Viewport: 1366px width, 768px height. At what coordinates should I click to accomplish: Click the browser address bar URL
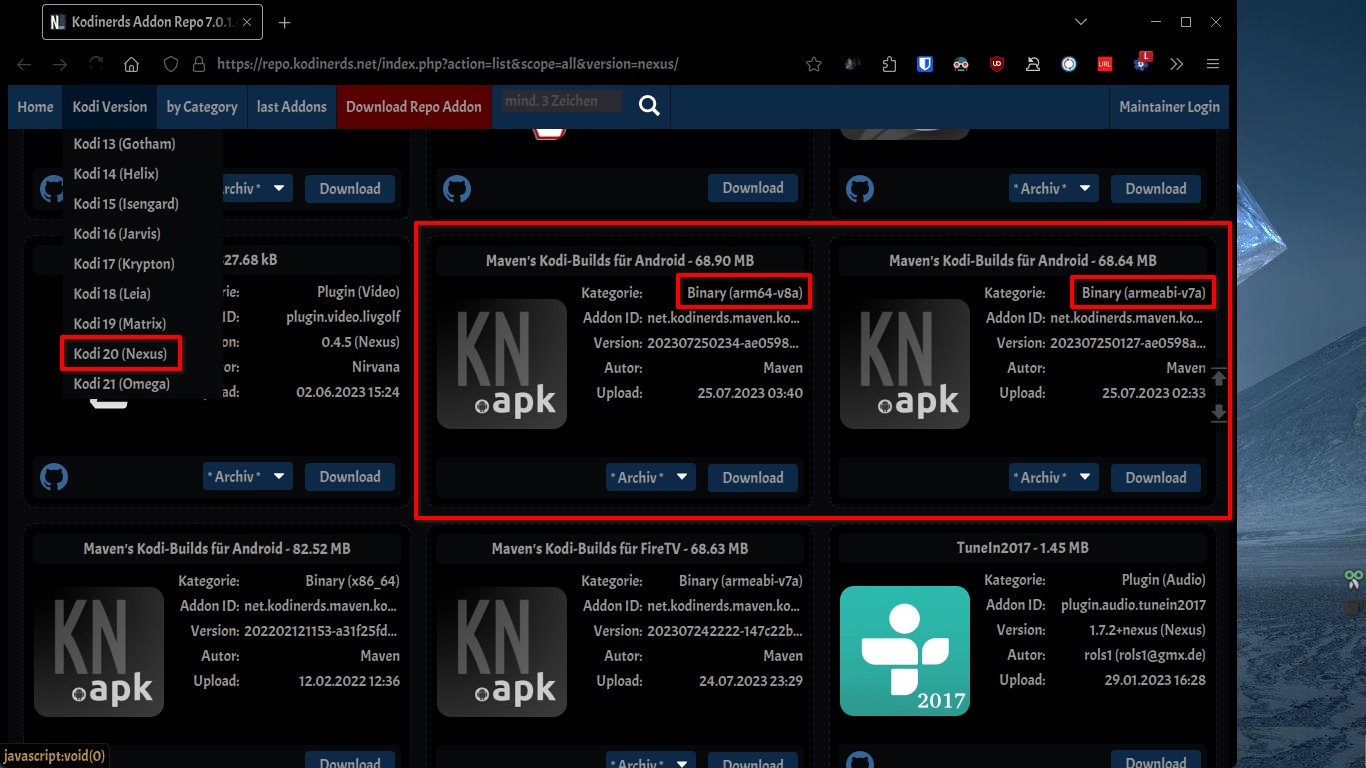tap(448, 64)
